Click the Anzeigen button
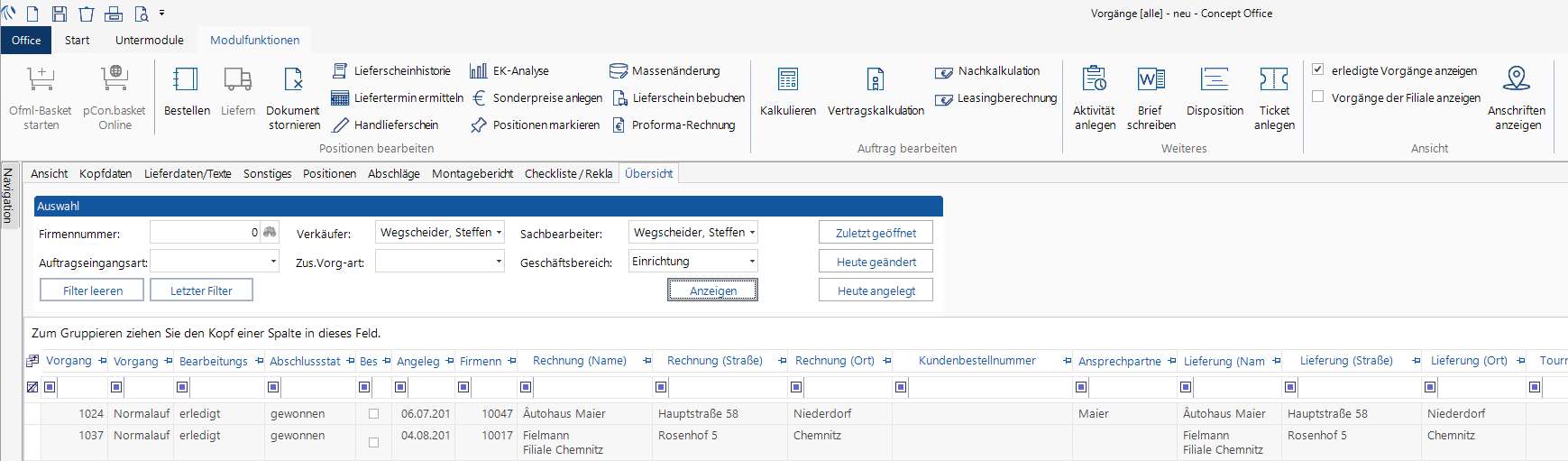The height and width of the screenshot is (461, 1568). pyautogui.click(x=713, y=290)
